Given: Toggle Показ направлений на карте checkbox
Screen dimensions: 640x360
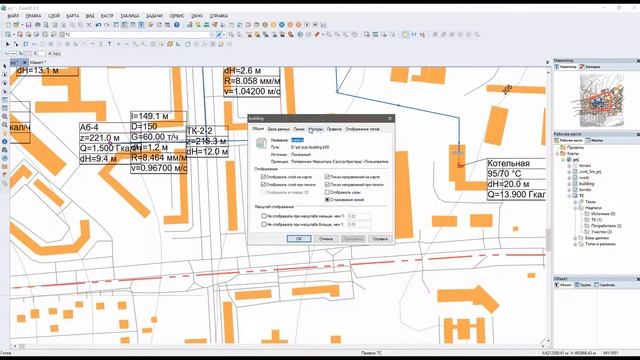Looking at the screenshot, I should click(327, 177).
